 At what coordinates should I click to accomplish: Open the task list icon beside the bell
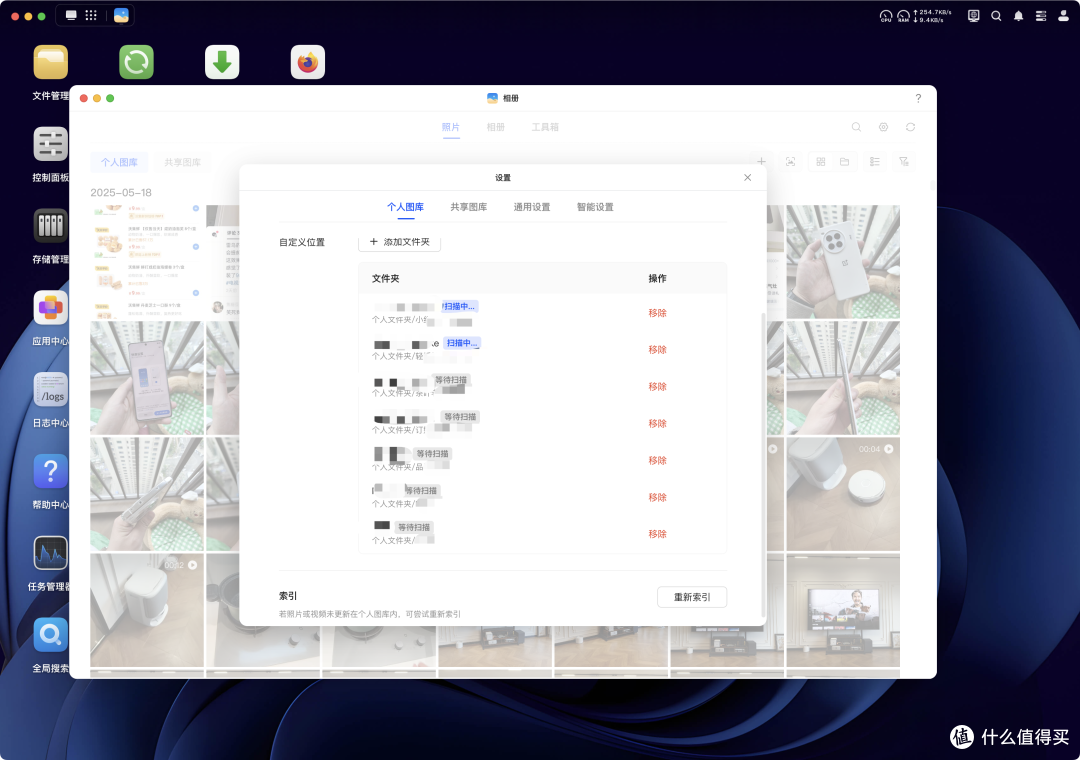click(x=1041, y=16)
